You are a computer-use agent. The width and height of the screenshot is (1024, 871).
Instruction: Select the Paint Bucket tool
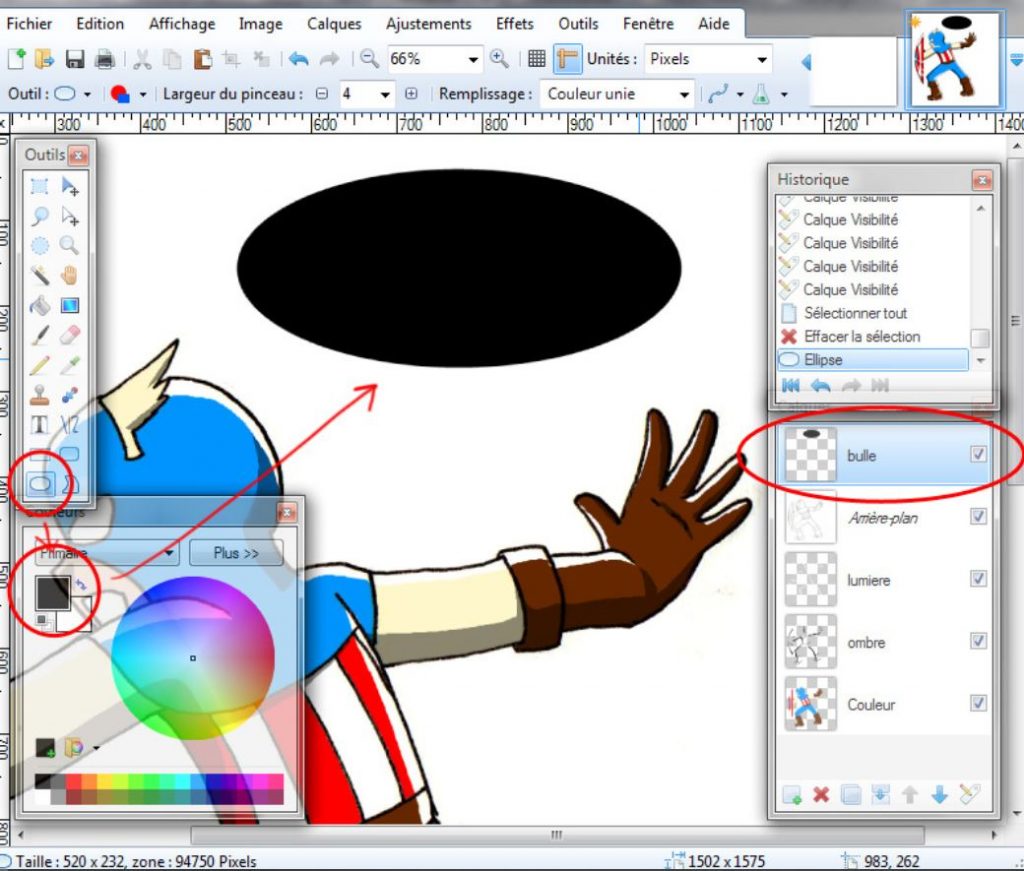pos(41,303)
